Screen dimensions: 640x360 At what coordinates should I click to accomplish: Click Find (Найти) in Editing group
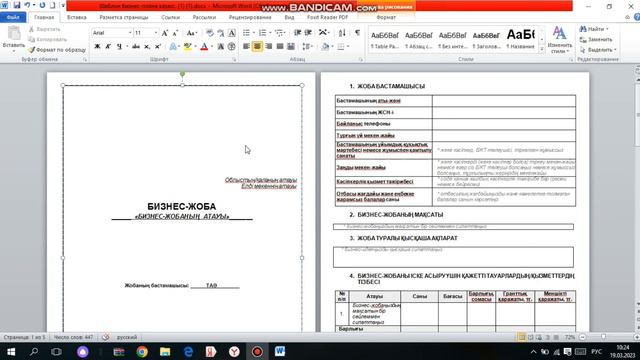[x=594, y=29]
